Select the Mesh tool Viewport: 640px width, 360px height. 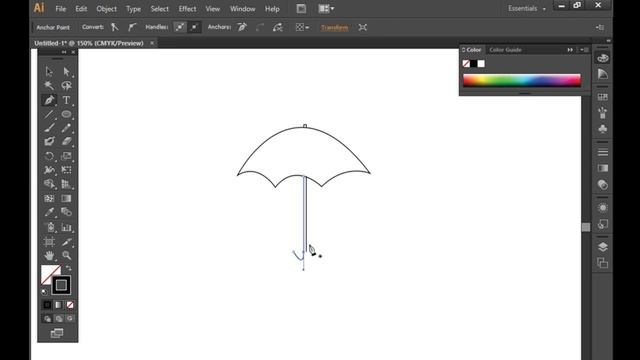tap(49, 198)
